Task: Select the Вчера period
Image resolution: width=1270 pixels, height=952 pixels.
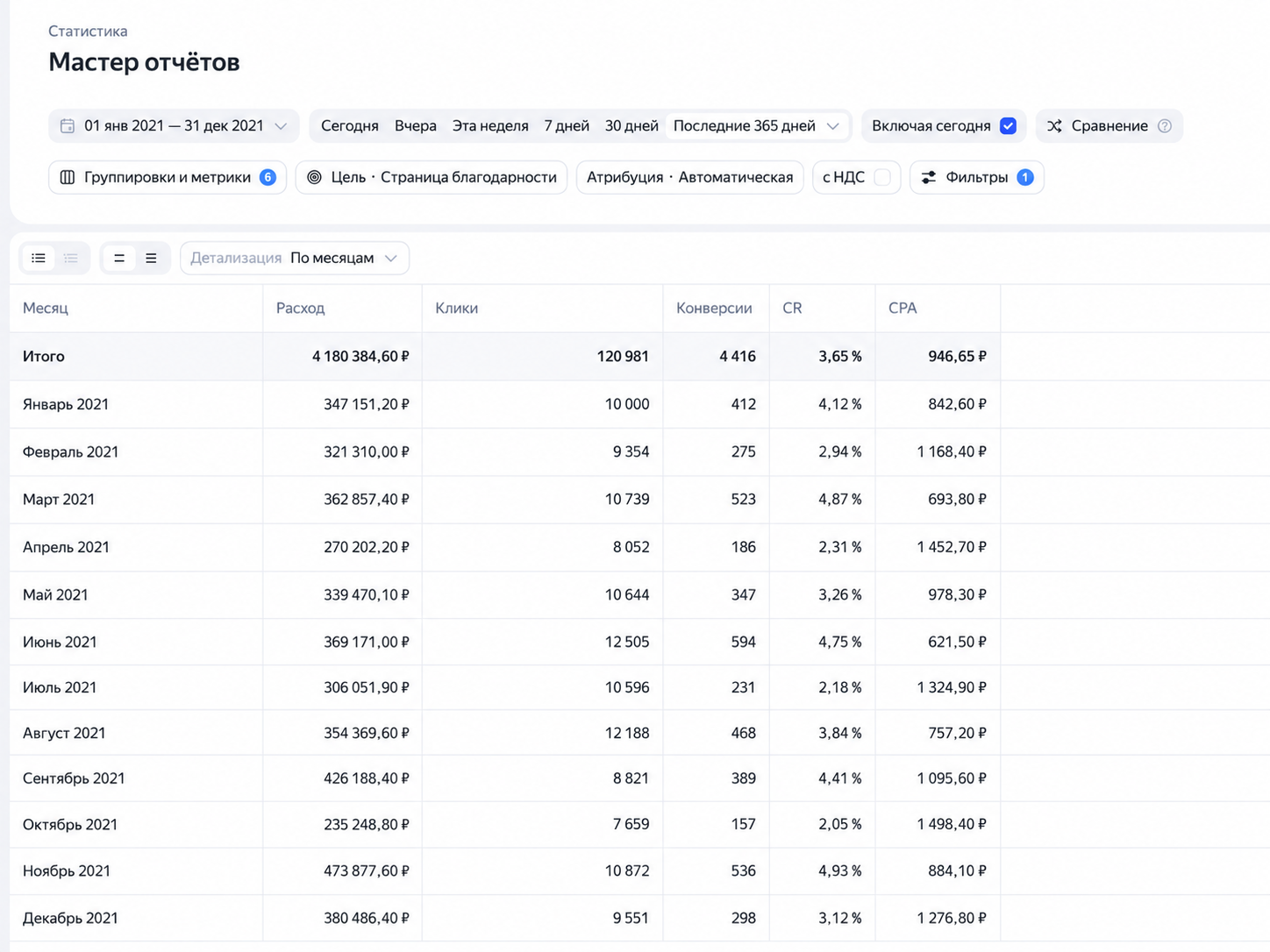Action: click(x=415, y=126)
